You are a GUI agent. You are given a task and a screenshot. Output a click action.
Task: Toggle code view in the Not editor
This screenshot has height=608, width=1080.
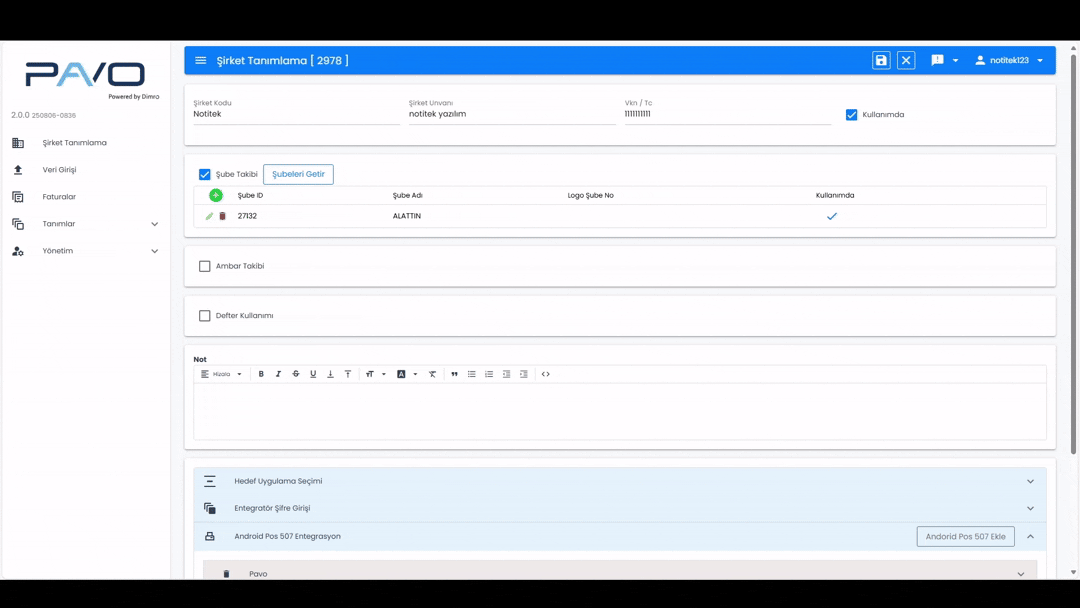click(x=546, y=374)
